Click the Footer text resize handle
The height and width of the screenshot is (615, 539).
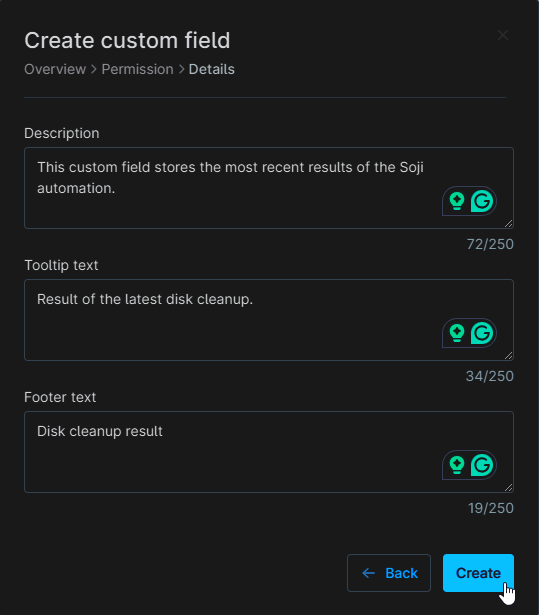[508, 488]
